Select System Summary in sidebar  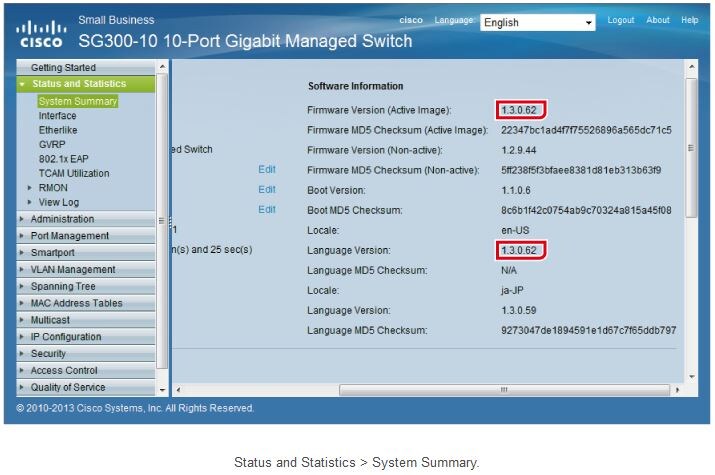click(77, 101)
